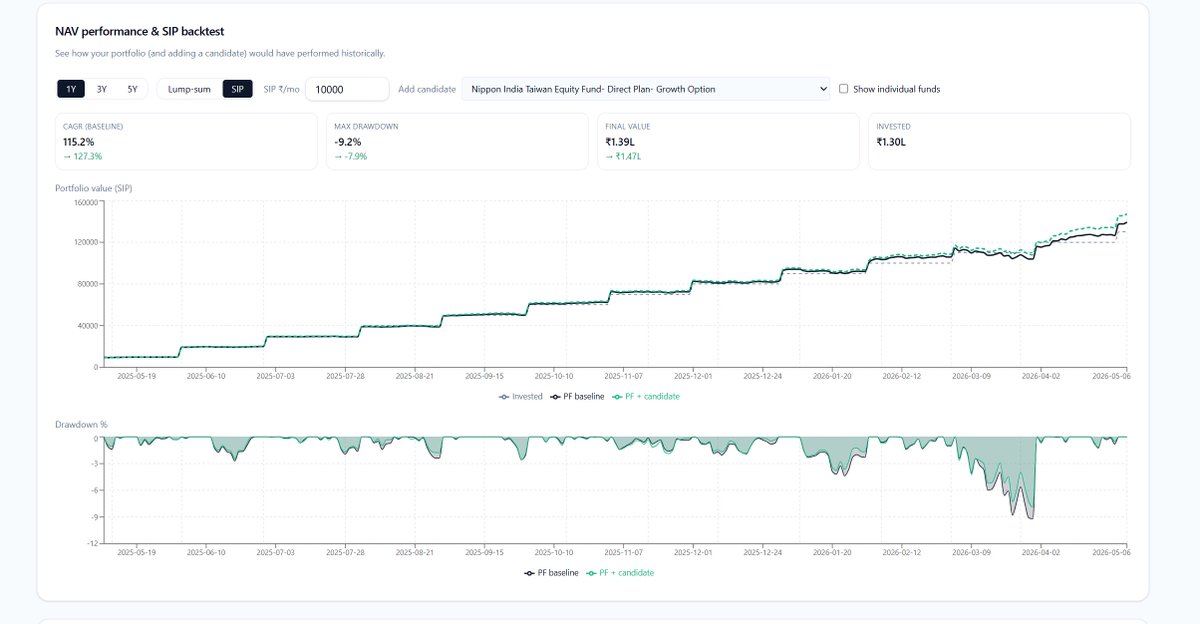
Task: Toggle Invested series in portfolio legend
Action: (520, 396)
